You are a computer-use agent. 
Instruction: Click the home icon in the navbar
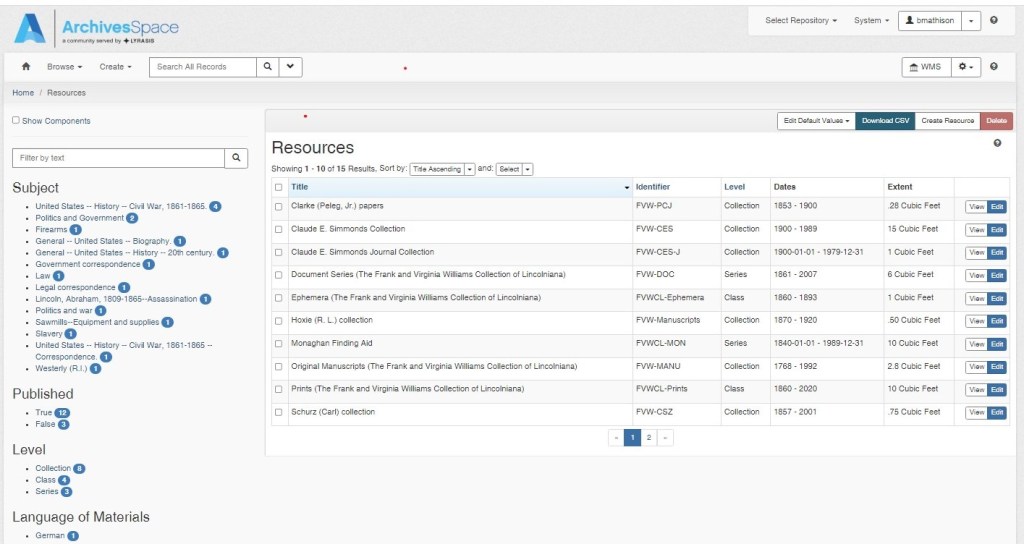26,67
